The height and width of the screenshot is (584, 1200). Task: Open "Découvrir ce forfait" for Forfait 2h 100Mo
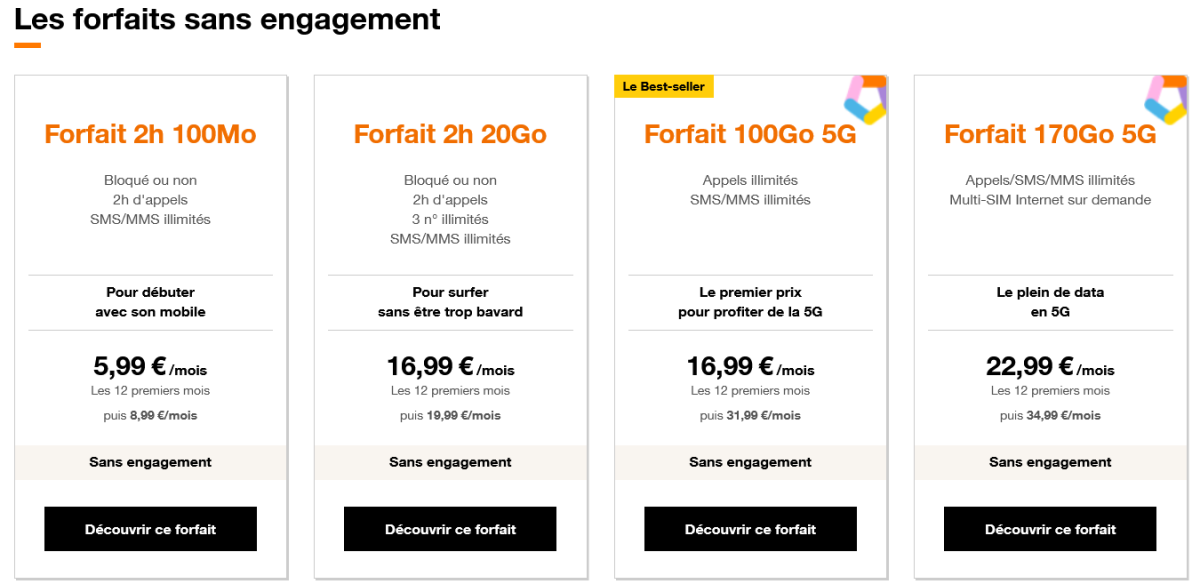point(150,529)
